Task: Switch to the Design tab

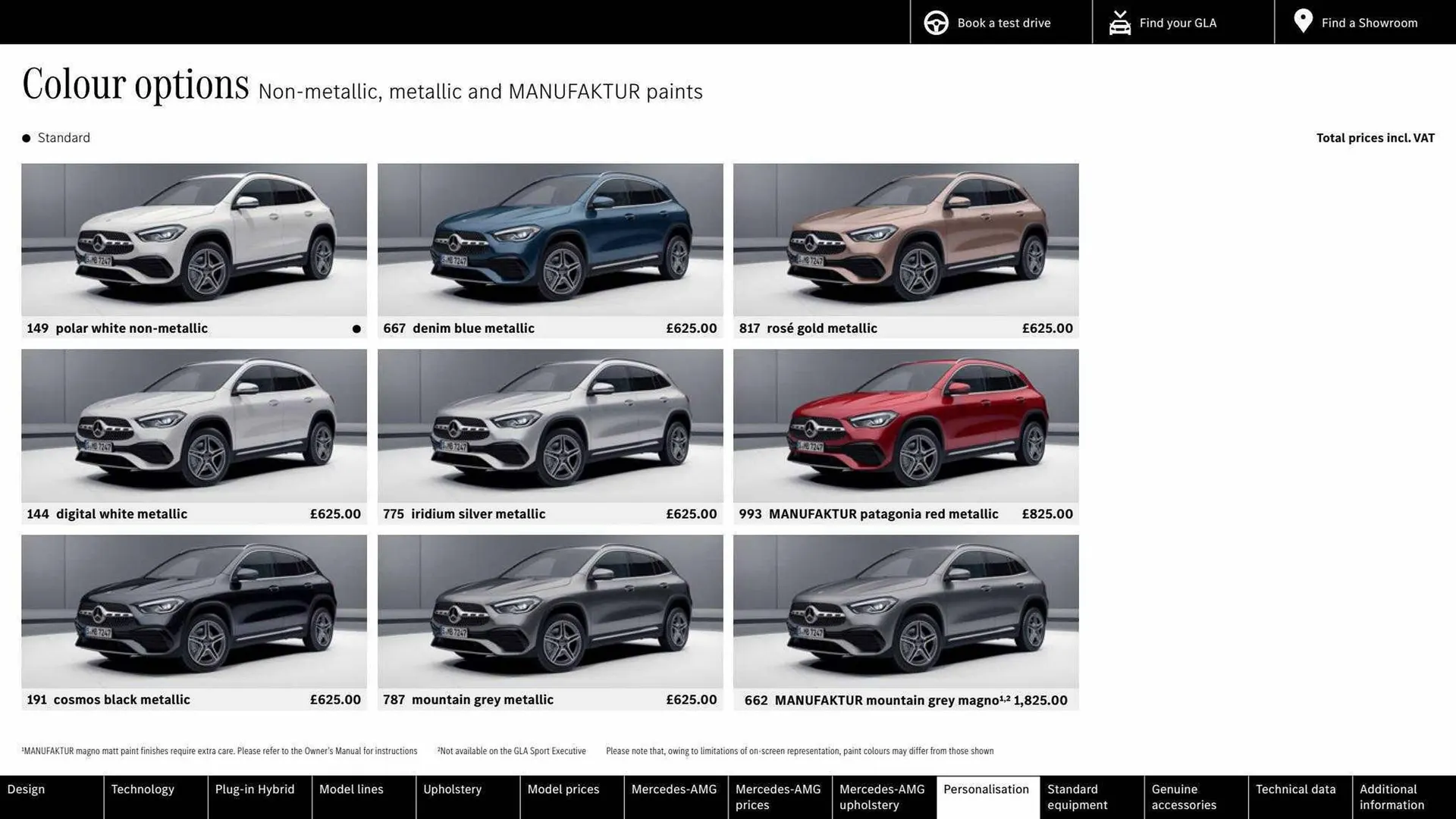Action: 27,789
